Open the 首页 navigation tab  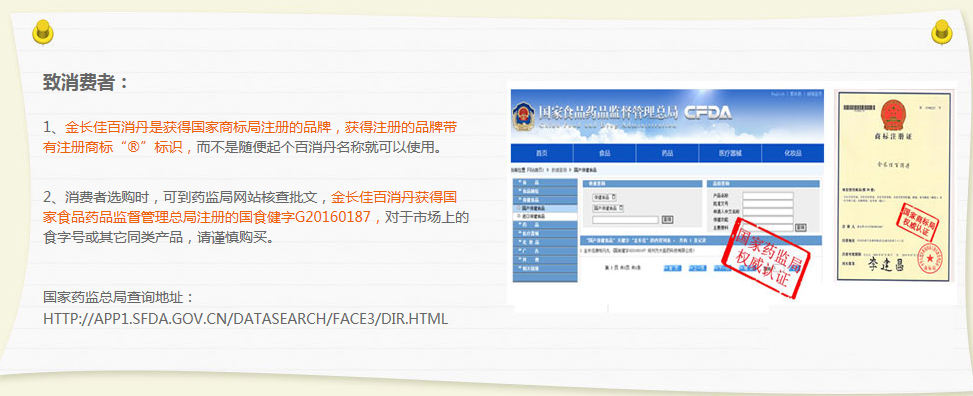coord(541,153)
